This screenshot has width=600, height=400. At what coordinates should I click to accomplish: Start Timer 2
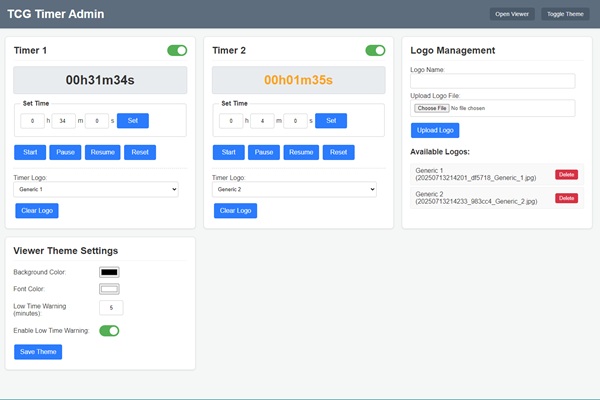click(229, 152)
